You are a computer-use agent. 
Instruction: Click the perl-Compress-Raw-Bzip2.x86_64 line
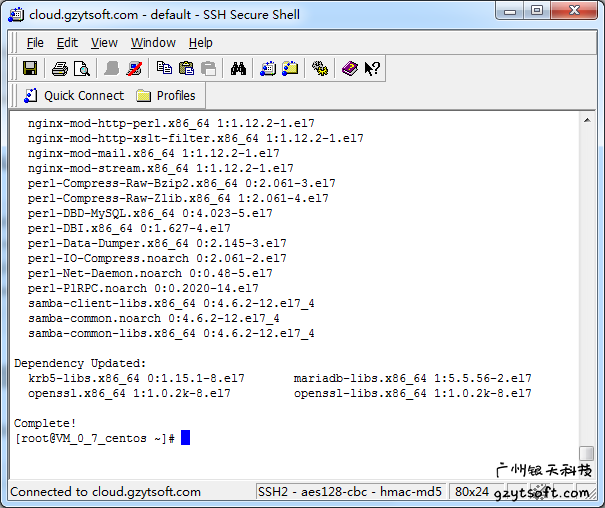[181, 183]
